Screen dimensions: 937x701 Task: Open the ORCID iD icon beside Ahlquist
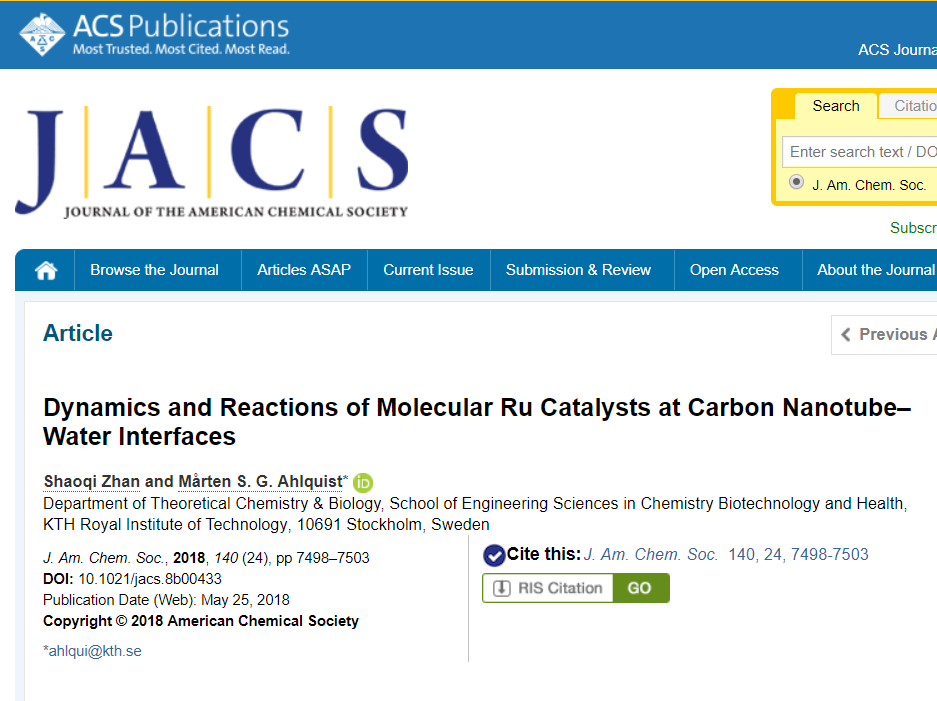pyautogui.click(x=363, y=482)
